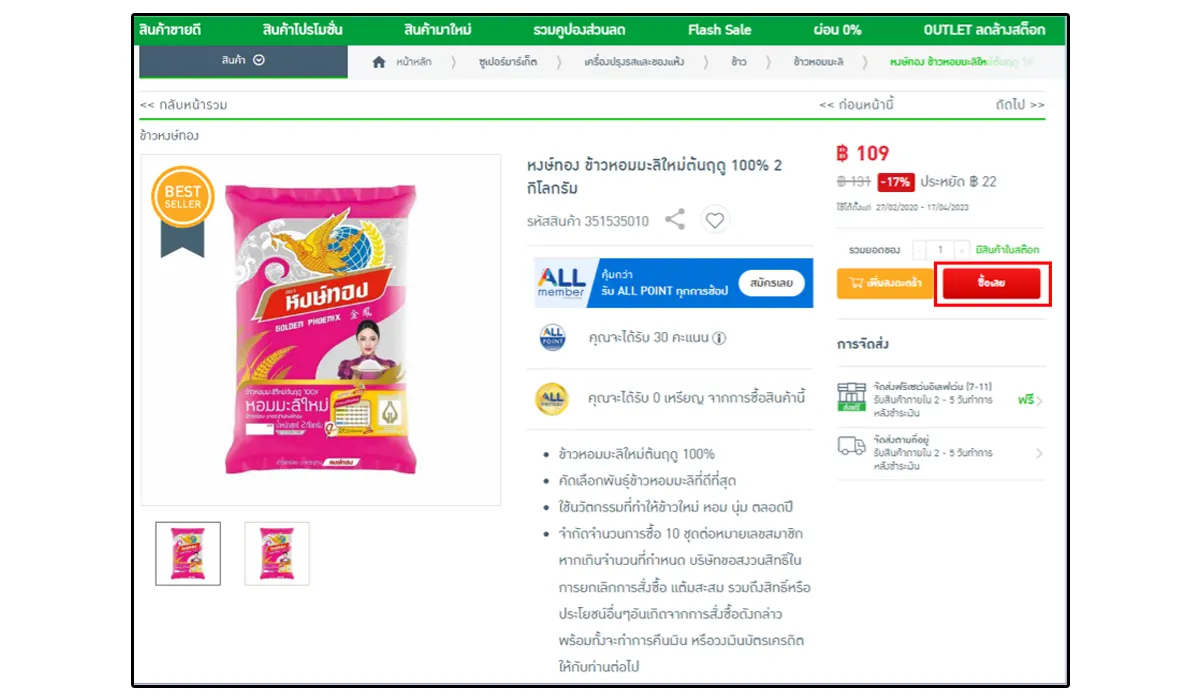Click the สมัครเลย sign-up button
This screenshot has height=700, width=1200.
click(x=772, y=283)
